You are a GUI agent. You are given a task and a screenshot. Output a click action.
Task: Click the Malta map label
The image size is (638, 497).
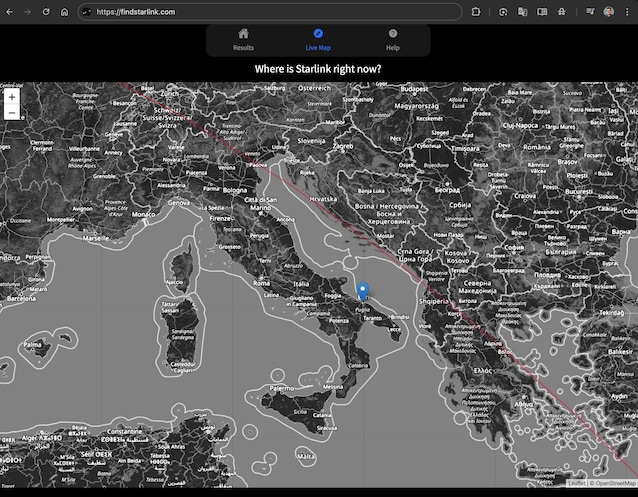[306, 456]
